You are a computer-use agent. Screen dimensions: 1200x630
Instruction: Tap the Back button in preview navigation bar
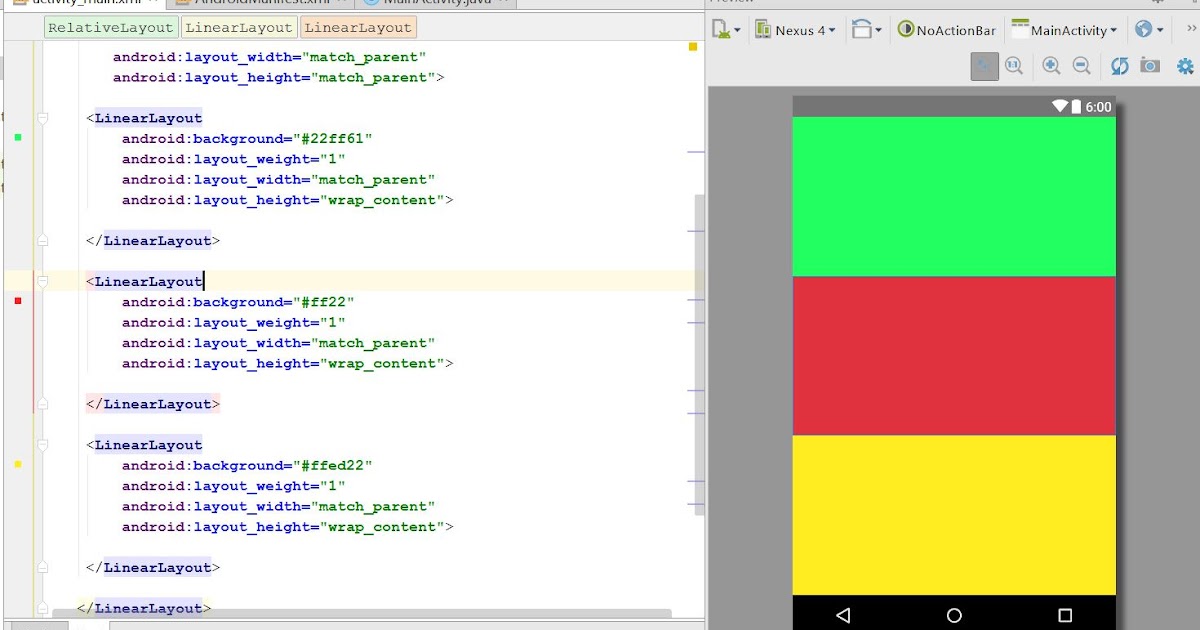click(x=842, y=615)
